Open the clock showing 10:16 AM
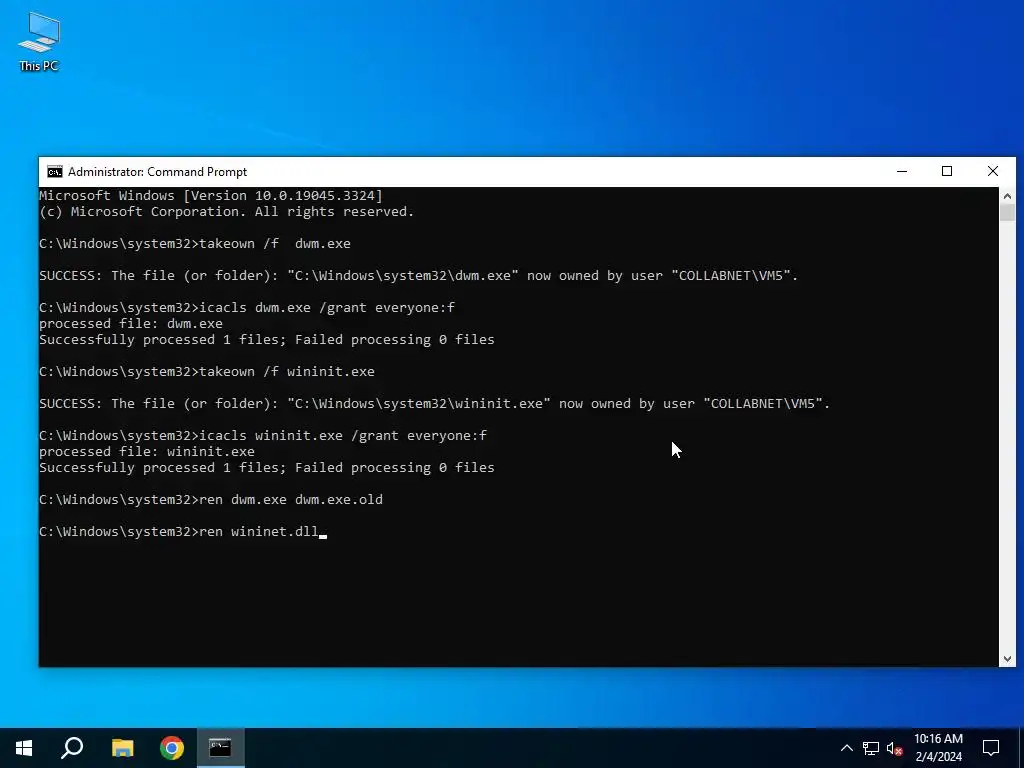The height and width of the screenshot is (768, 1024). click(938, 748)
